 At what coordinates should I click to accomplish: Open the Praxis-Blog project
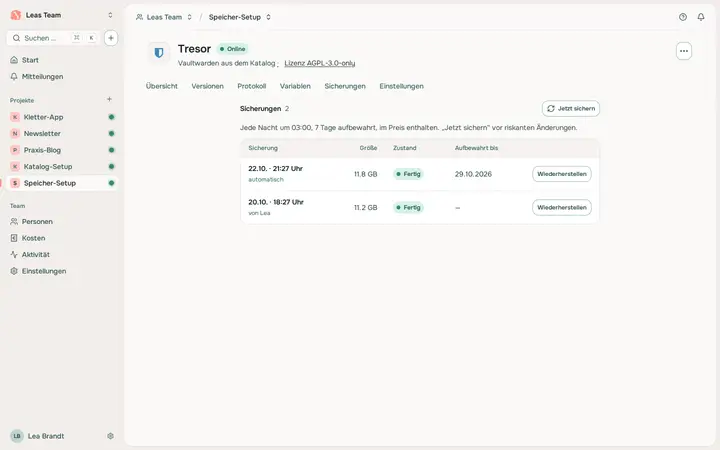pyautogui.click(x=62, y=150)
